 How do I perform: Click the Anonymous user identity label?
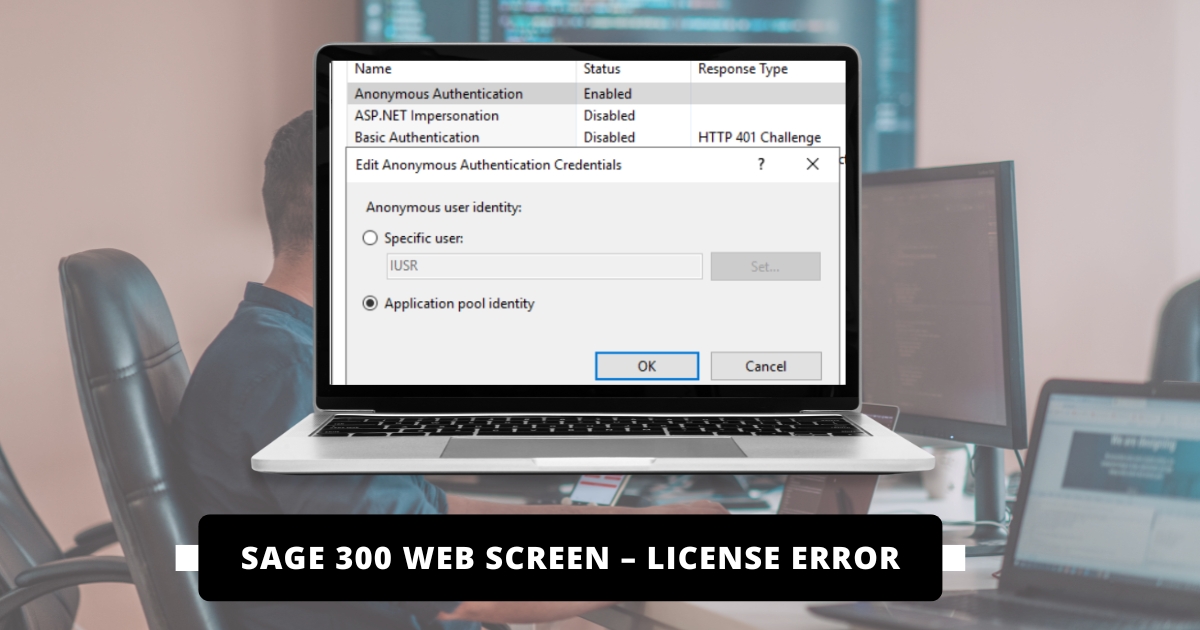coord(444,207)
